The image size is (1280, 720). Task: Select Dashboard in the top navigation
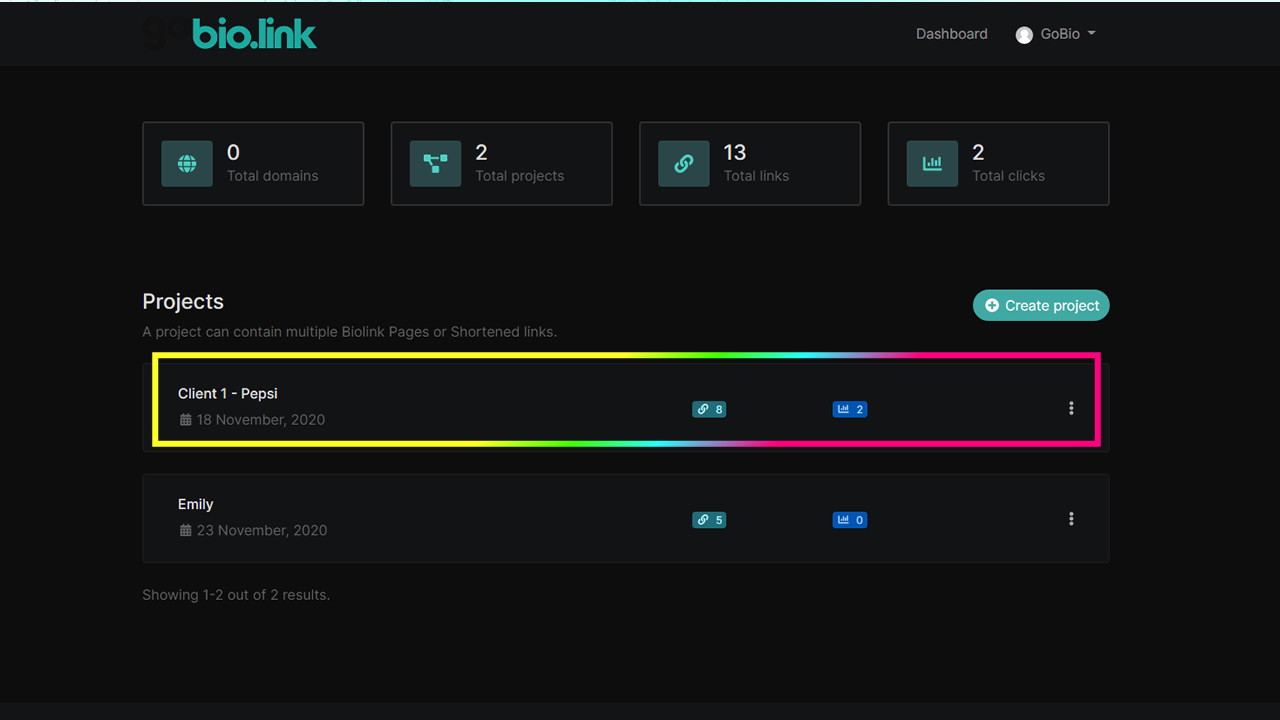[x=951, y=33]
